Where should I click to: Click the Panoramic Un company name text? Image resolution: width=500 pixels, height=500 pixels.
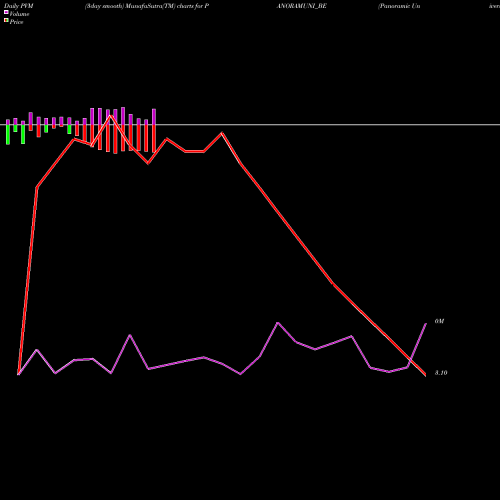pyautogui.click(x=399, y=6)
